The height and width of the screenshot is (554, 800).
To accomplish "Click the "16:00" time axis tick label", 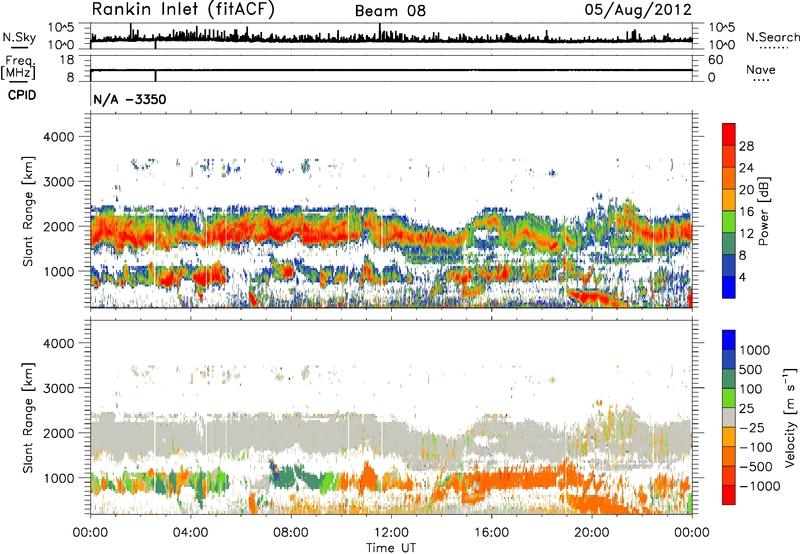I will [x=491, y=533].
